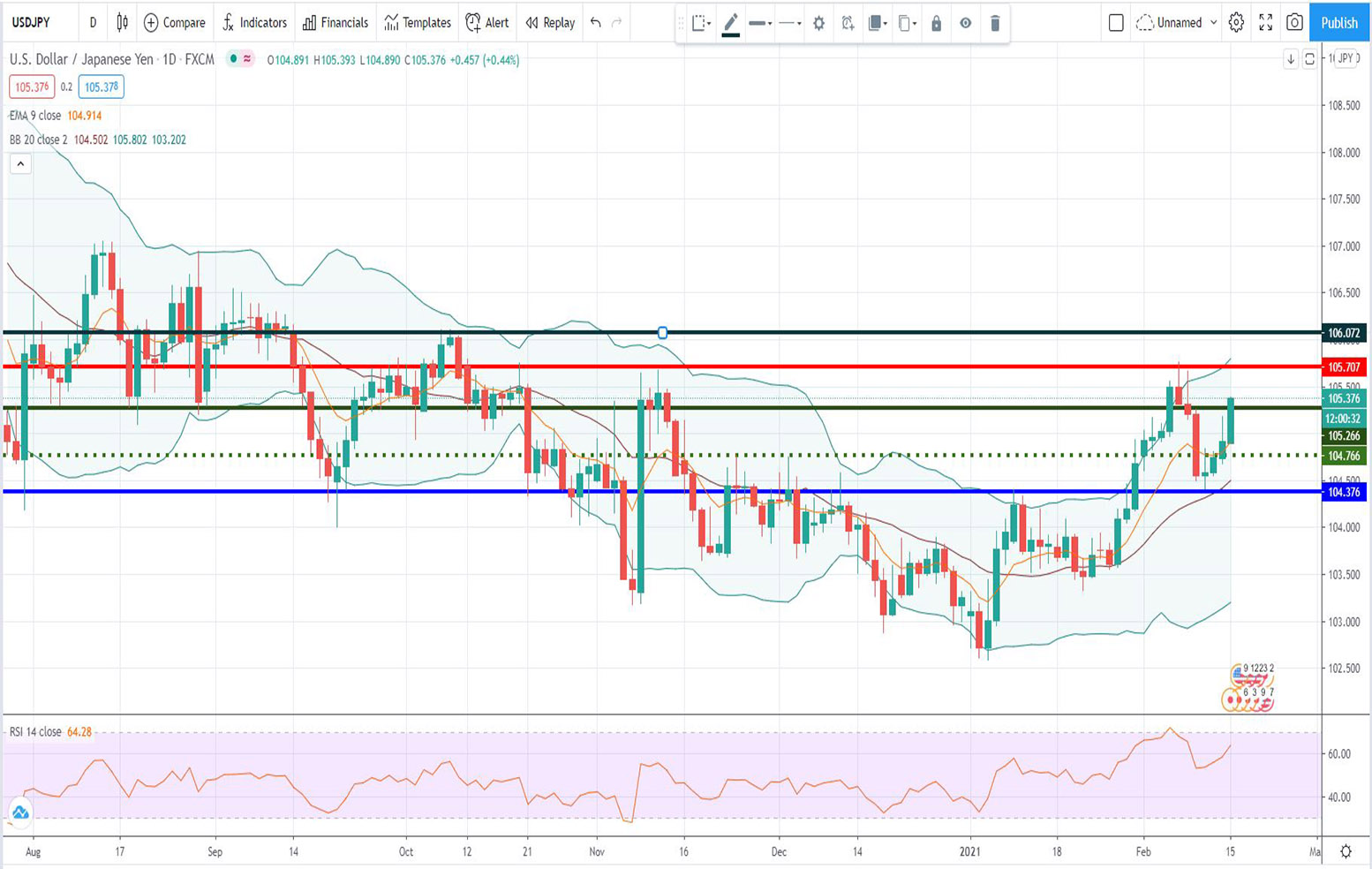
Task: Open the Compare instrument tool
Action: tap(174, 23)
